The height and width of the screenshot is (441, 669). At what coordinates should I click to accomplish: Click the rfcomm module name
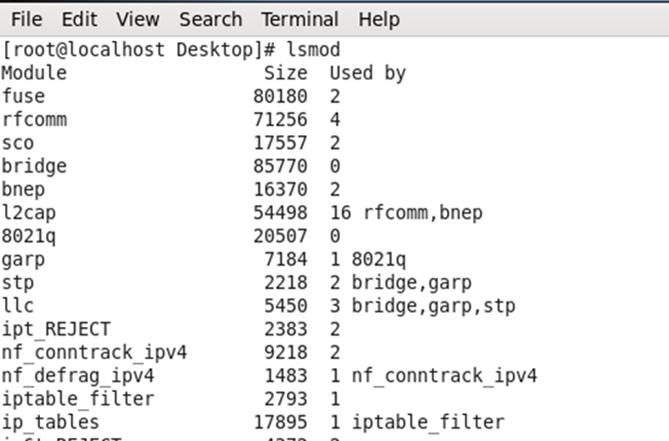click(x=35, y=119)
